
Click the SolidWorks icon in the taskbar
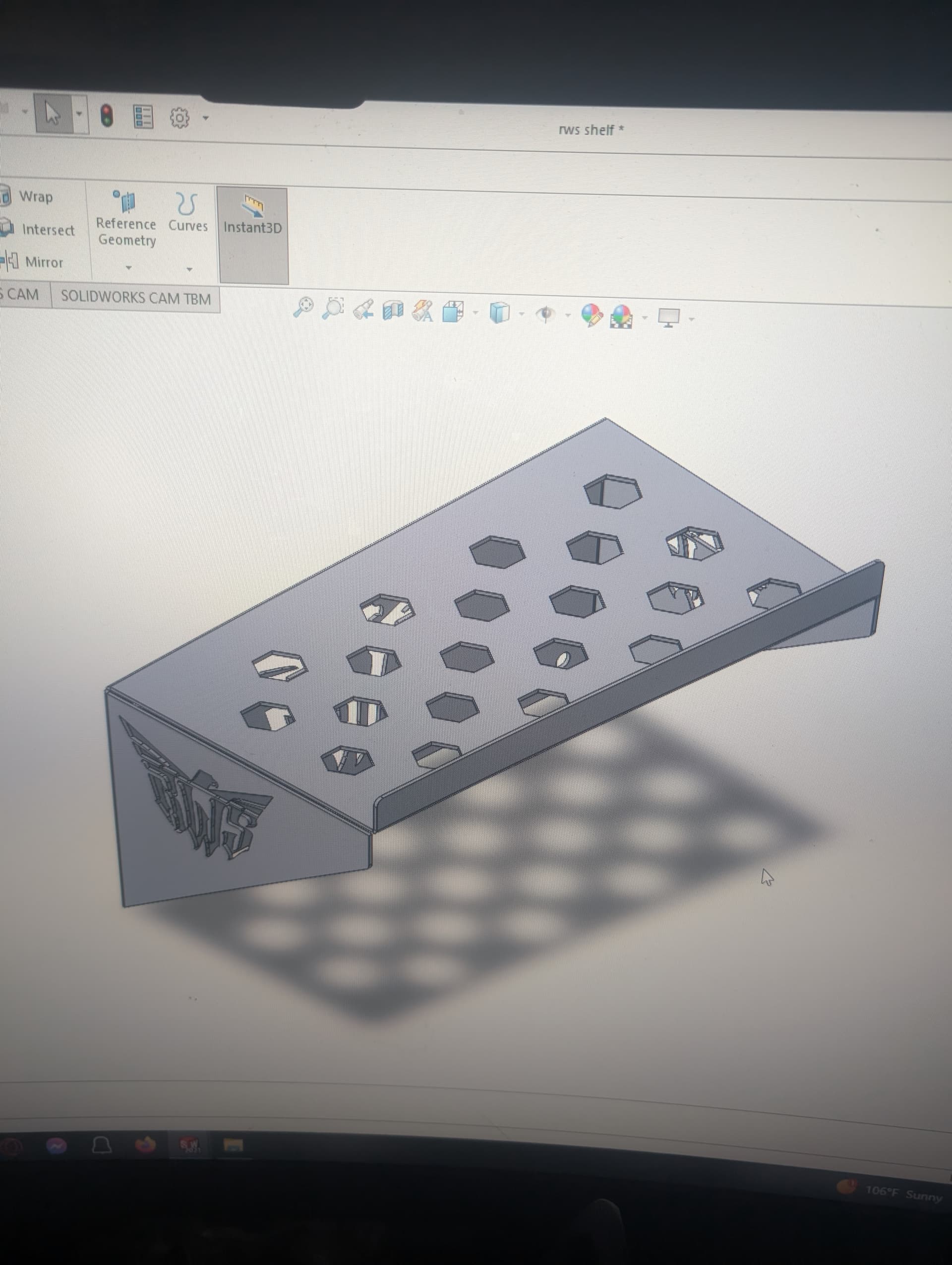189,1144
